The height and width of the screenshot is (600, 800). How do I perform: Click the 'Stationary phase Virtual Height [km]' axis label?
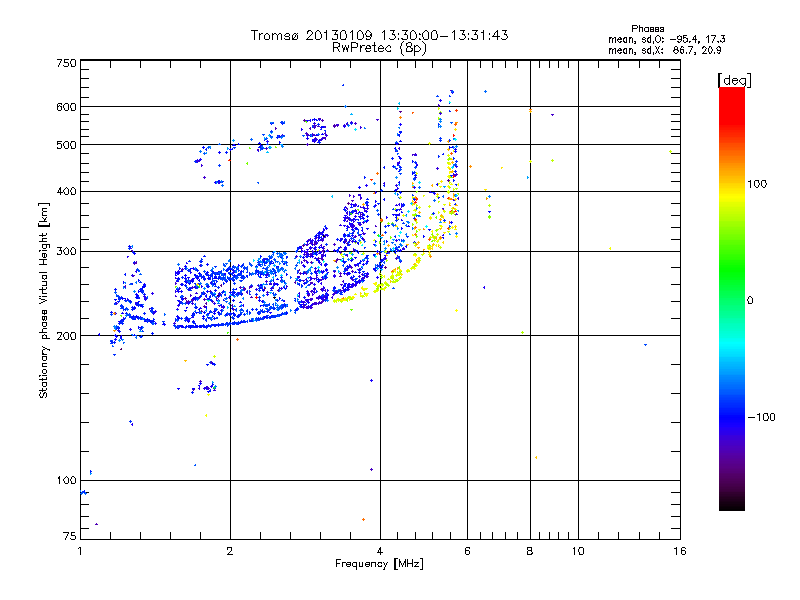[x=44, y=300]
